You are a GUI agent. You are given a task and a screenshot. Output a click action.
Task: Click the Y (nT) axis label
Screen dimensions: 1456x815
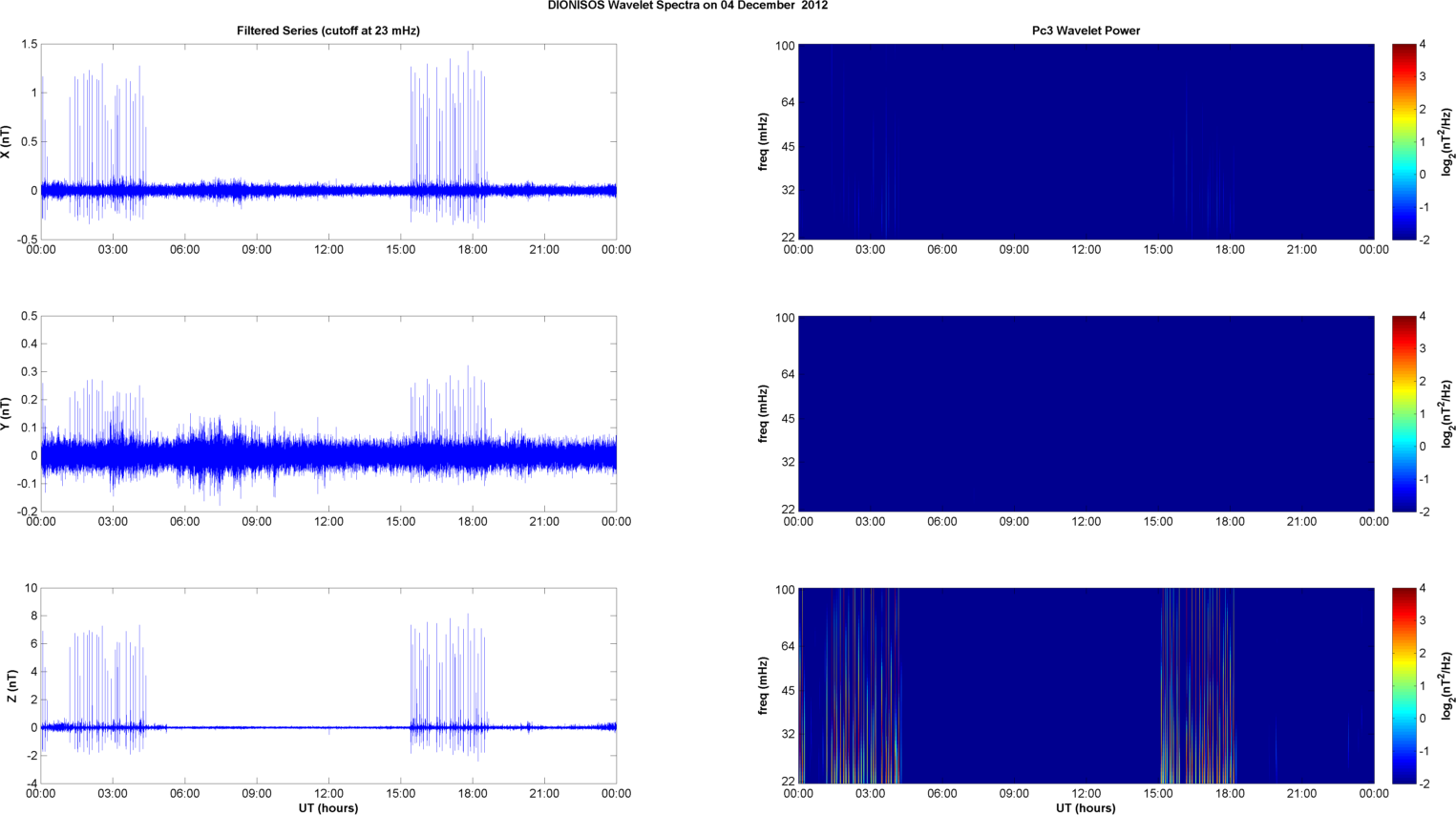(8, 414)
